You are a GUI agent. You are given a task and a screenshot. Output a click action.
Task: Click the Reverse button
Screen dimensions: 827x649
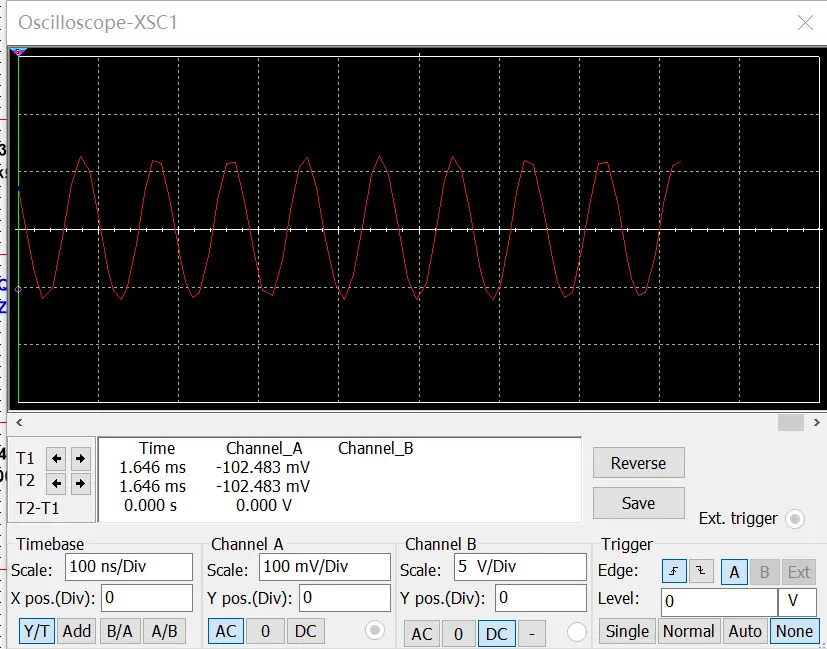[639, 463]
